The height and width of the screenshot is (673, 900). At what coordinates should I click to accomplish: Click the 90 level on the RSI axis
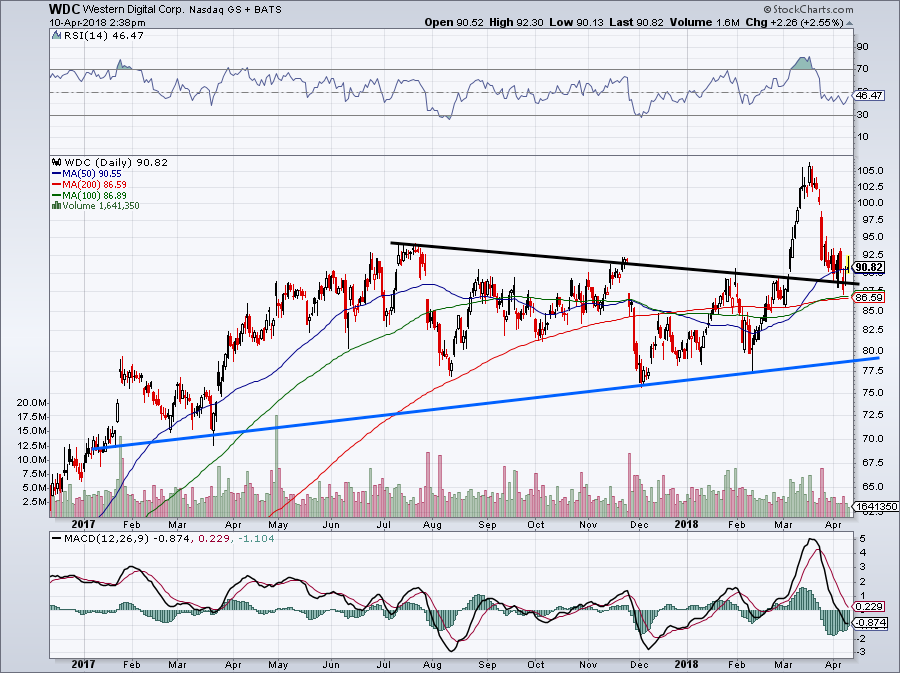tap(862, 47)
